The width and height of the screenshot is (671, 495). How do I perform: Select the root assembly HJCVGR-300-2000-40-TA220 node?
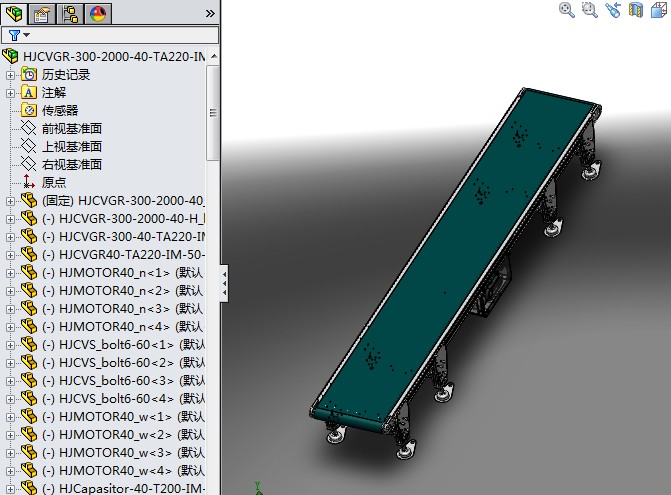click(x=114, y=56)
